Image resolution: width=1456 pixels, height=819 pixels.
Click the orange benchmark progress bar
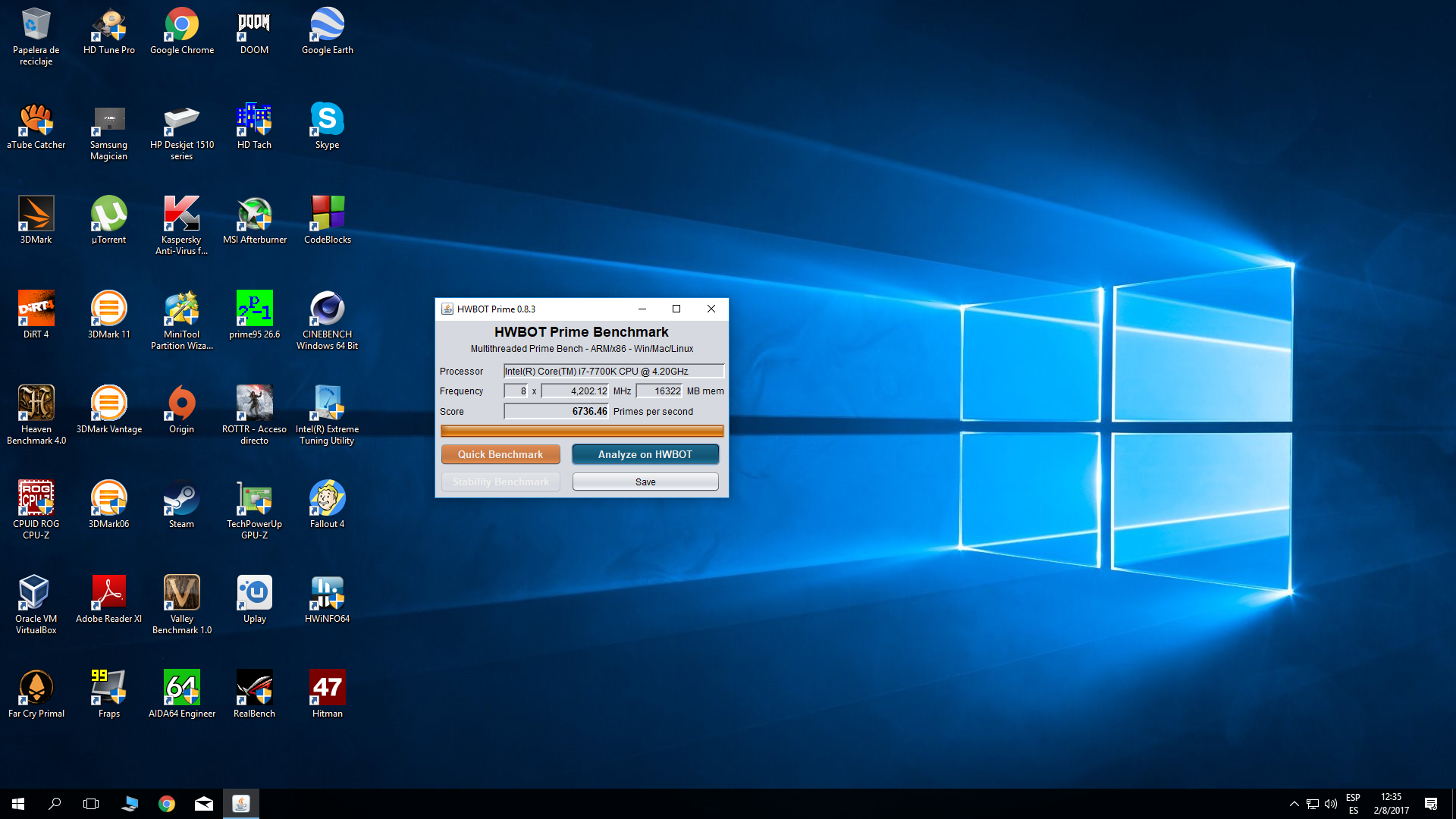[582, 431]
